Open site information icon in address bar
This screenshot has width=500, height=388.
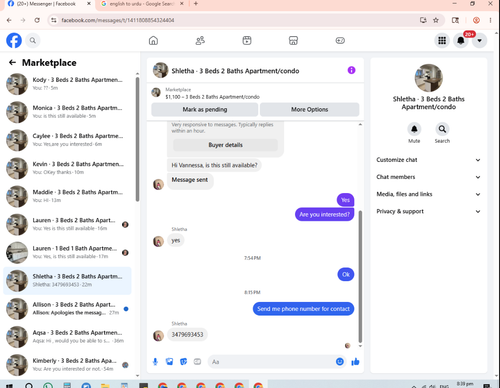(x=54, y=20)
